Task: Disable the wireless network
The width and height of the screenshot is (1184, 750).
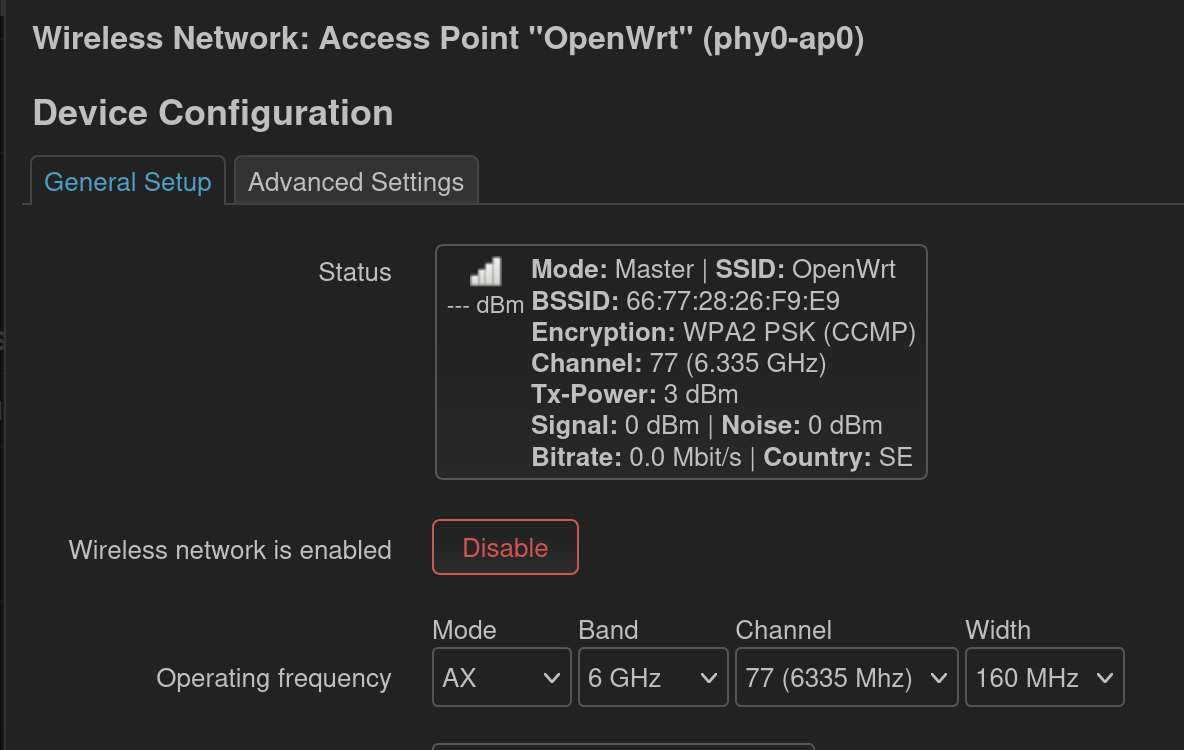Action: click(505, 548)
